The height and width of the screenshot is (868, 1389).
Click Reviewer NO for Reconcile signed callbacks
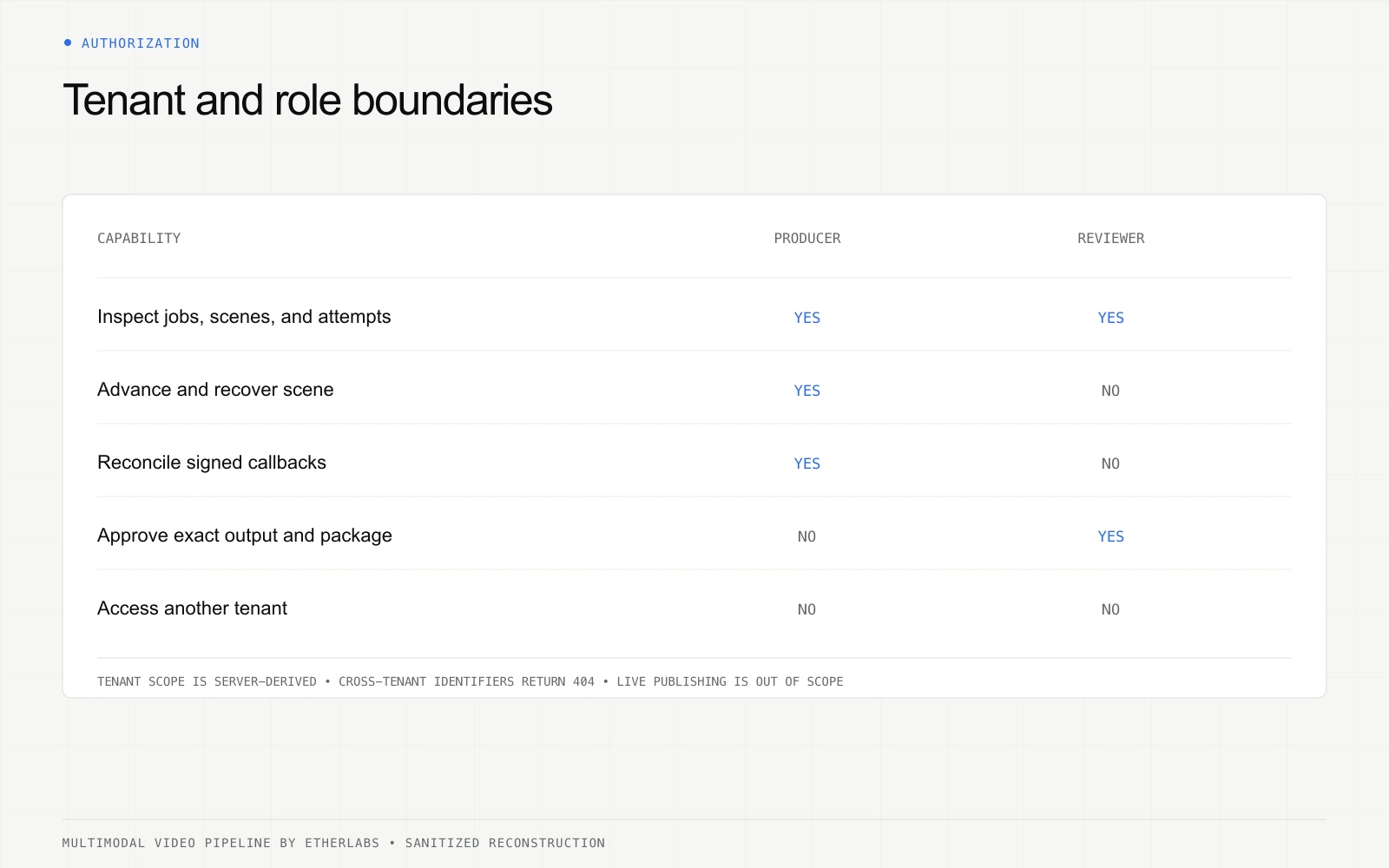1111,464
